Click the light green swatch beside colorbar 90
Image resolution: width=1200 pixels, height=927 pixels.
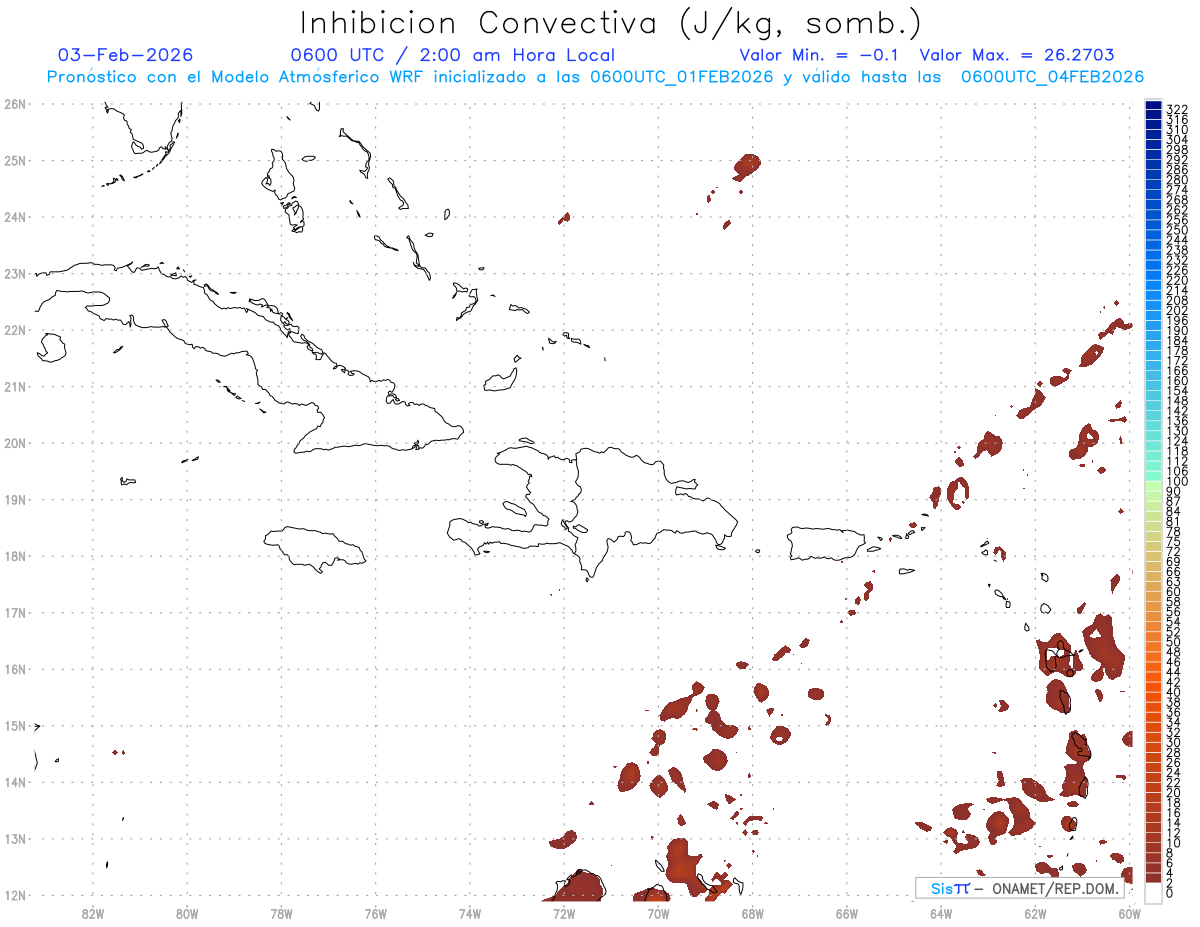click(1153, 487)
